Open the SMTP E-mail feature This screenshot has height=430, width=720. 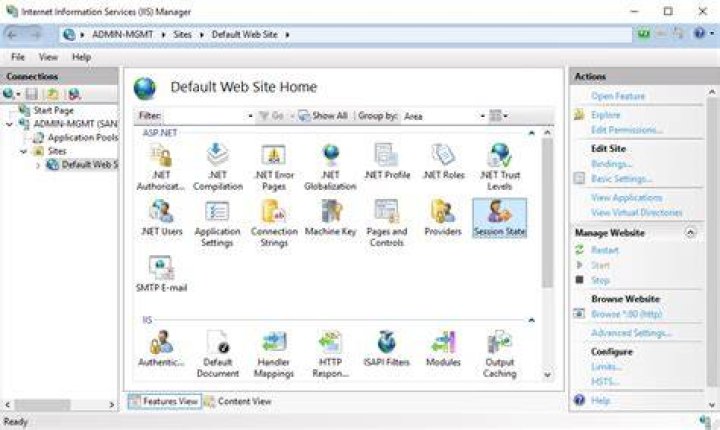point(161,274)
